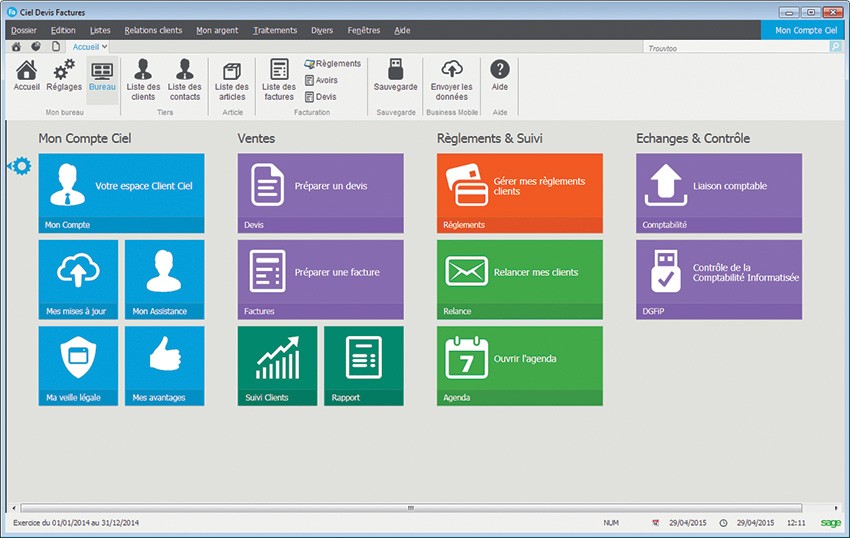Open Gérer mes règlements clients tile
This screenshot has height=538, width=850.
coord(519,193)
